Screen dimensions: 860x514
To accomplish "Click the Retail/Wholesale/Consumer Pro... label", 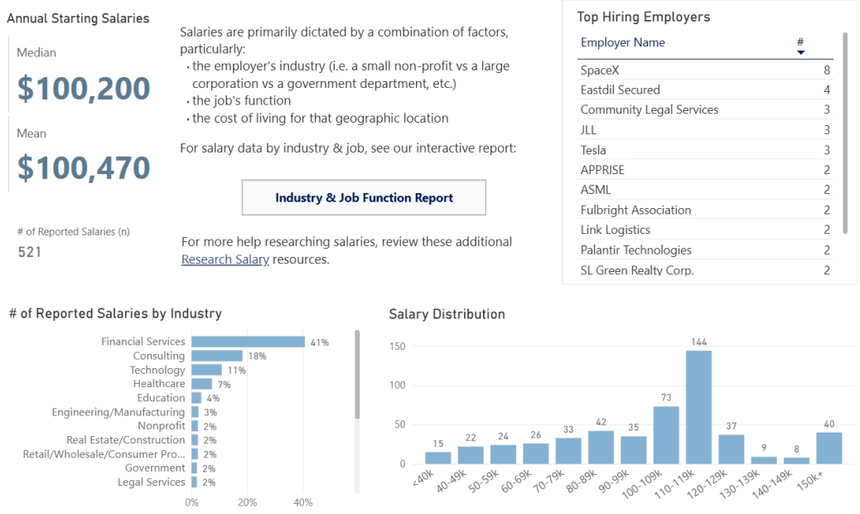I will pos(104,454).
